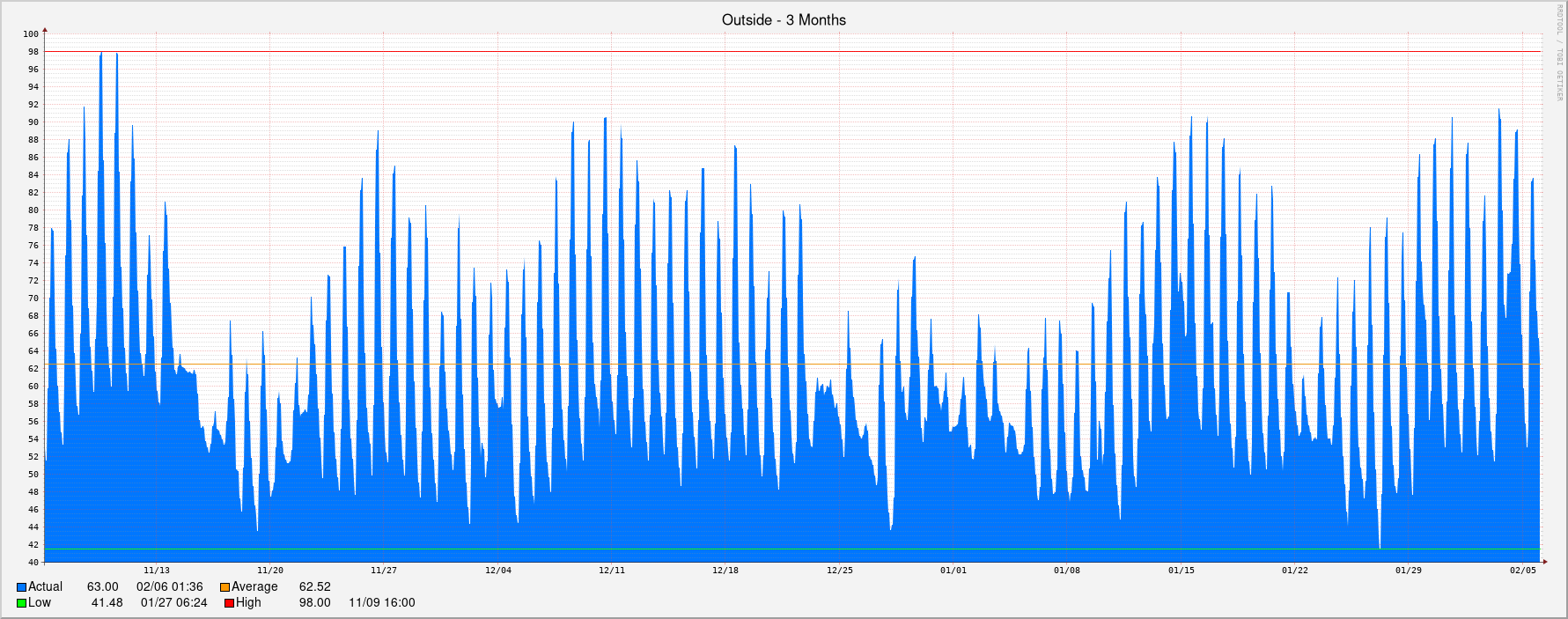Select the 02/05 date label on x-axis

[x=1522, y=571]
